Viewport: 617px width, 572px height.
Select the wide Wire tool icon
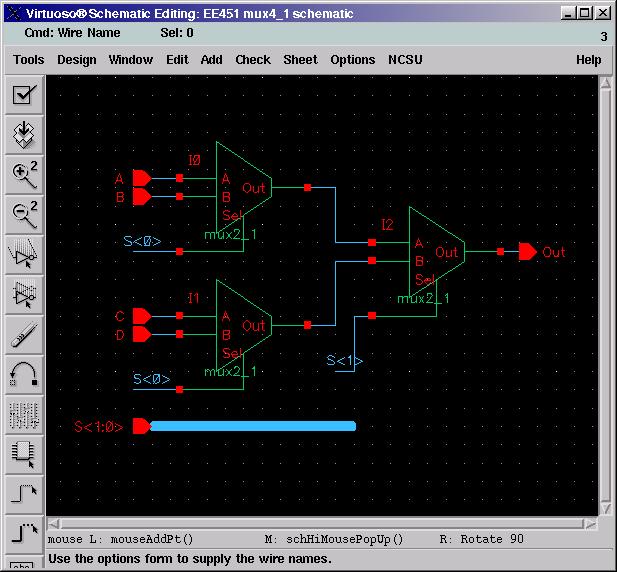pyautogui.click(x=24, y=535)
